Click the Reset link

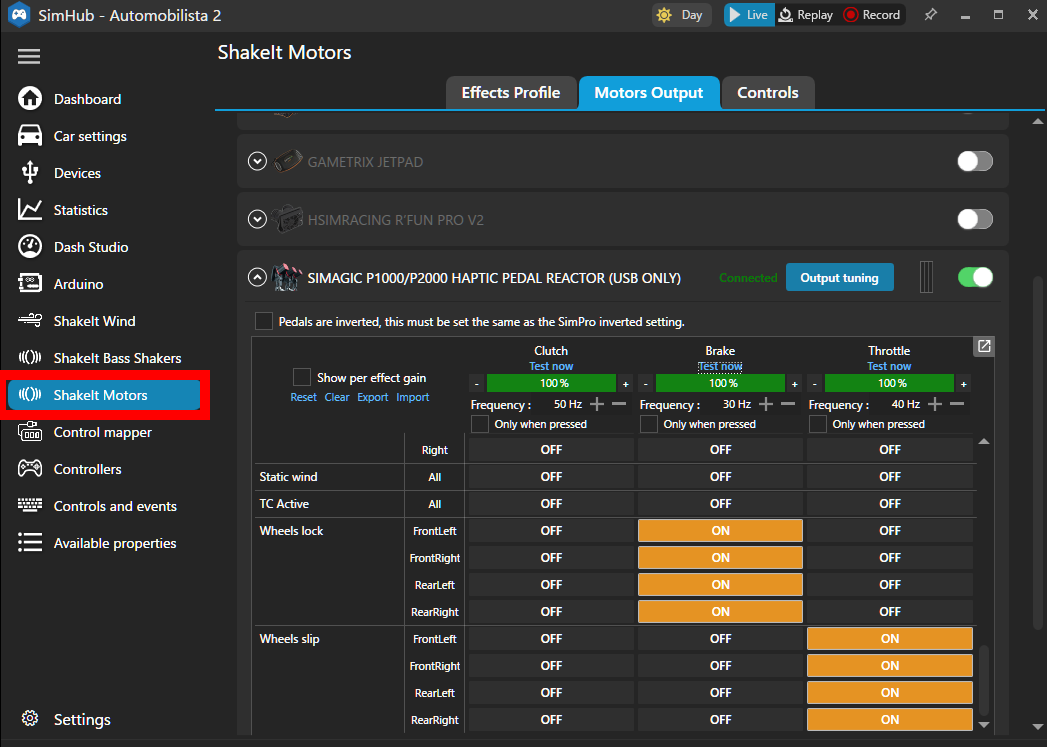pos(303,397)
